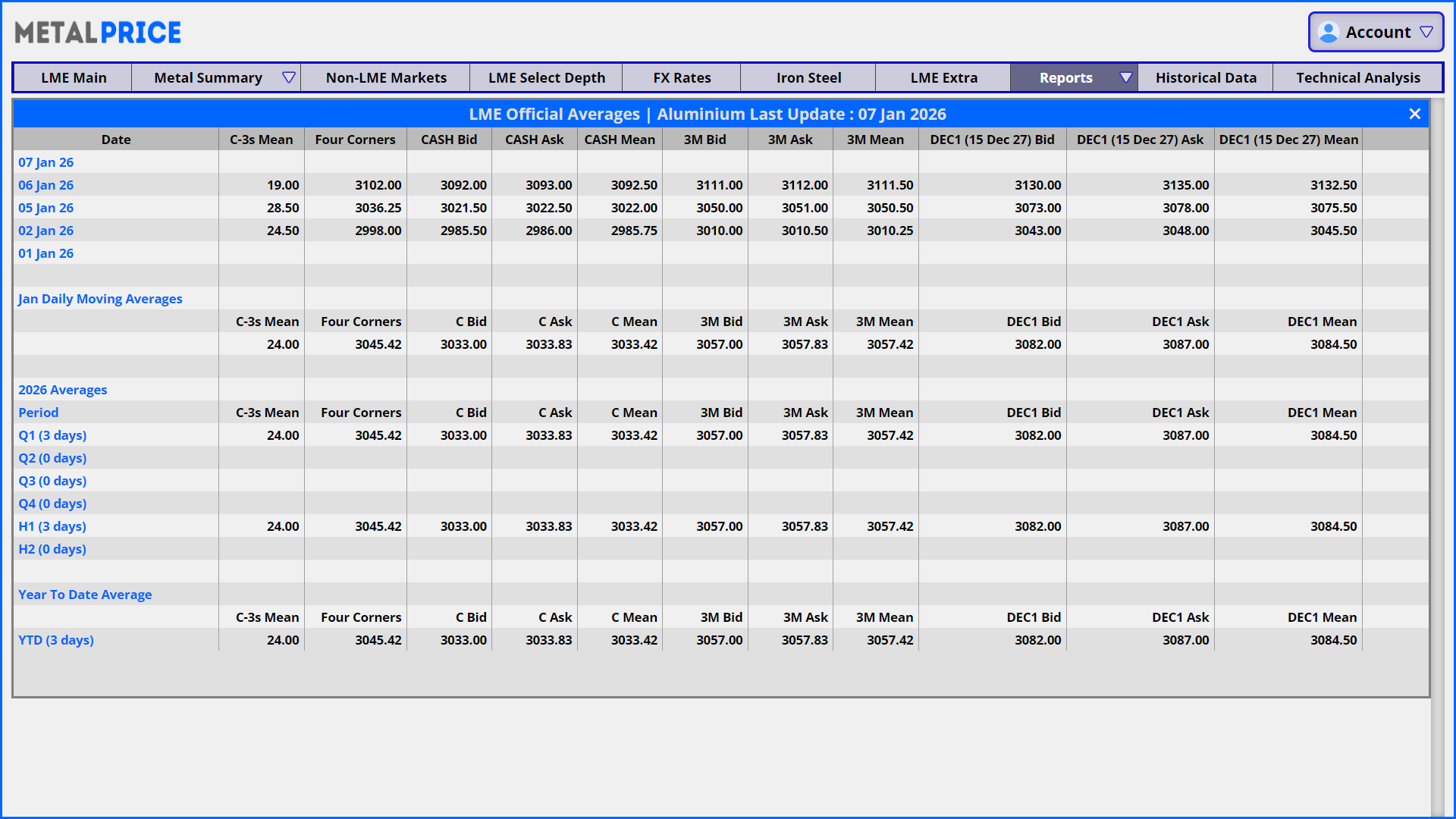Open the 02 Jan 26 date link
1456x819 pixels.
coord(46,231)
